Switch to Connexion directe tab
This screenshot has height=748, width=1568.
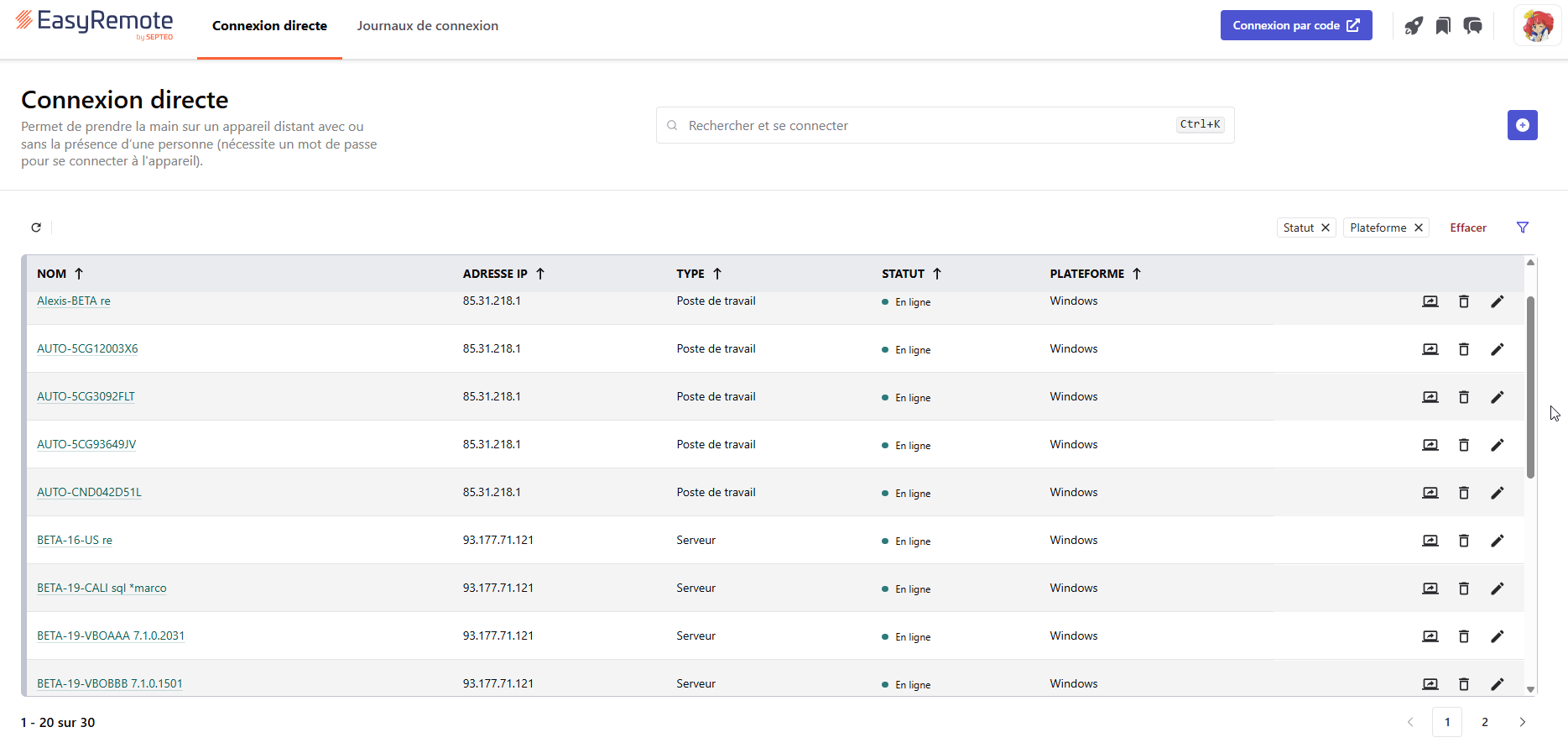[269, 26]
